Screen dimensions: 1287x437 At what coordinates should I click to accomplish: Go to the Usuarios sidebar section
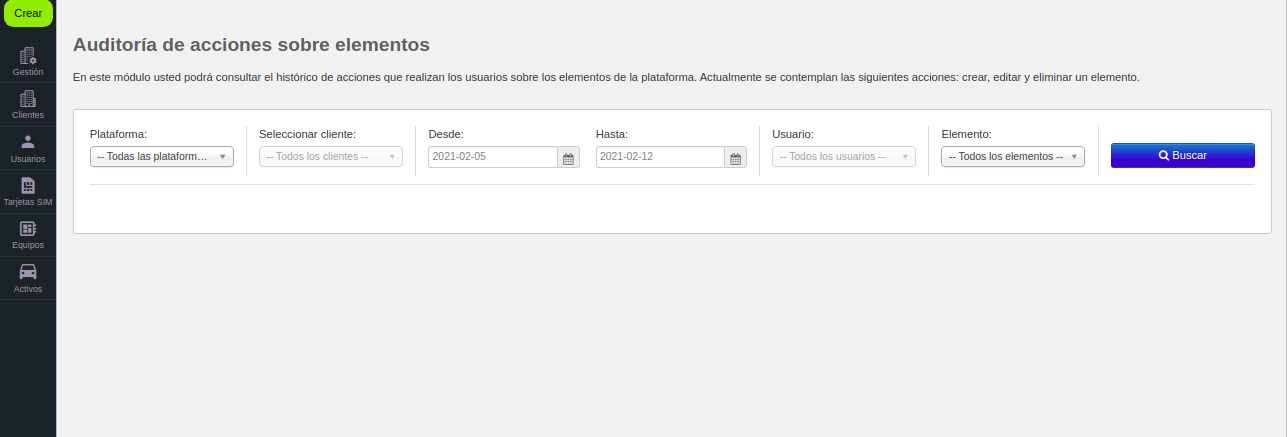coord(28,148)
